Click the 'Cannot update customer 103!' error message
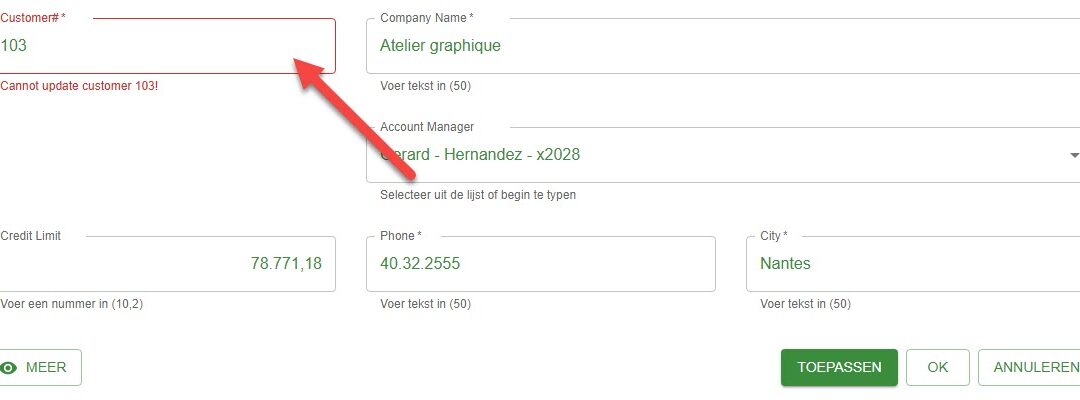 [x=79, y=86]
